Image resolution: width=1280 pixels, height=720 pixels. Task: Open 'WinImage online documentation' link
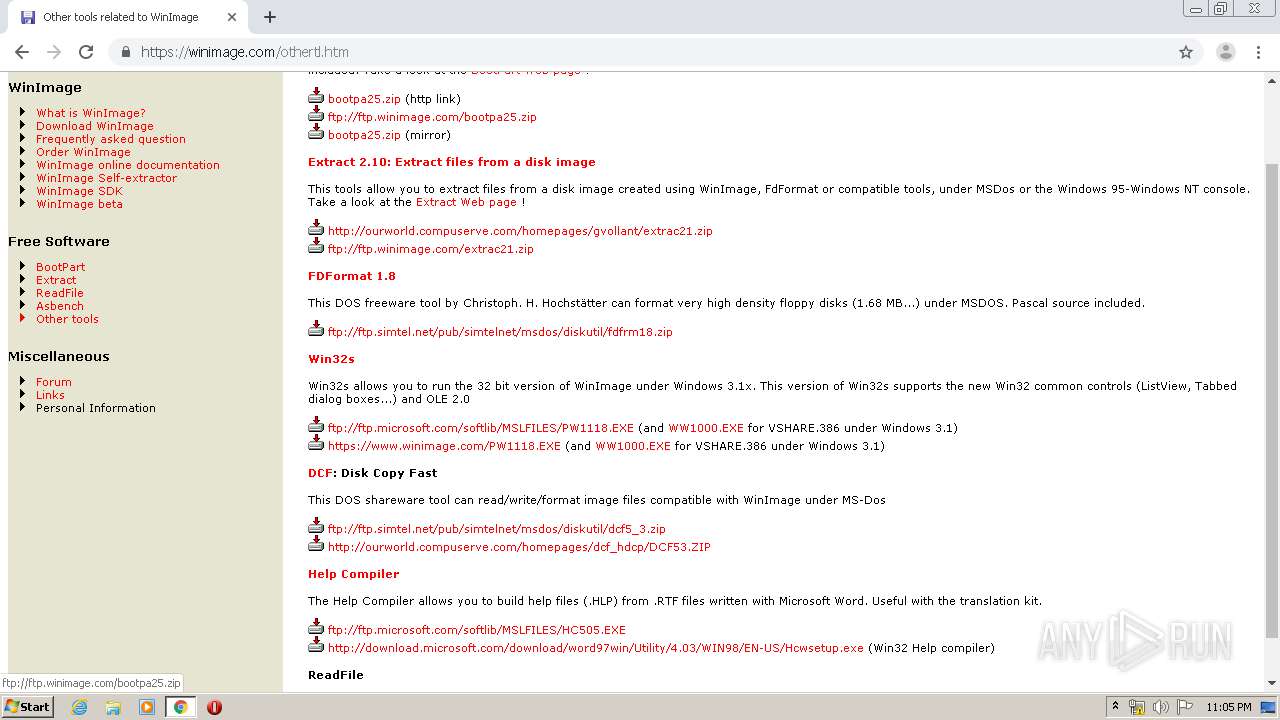(x=128, y=165)
